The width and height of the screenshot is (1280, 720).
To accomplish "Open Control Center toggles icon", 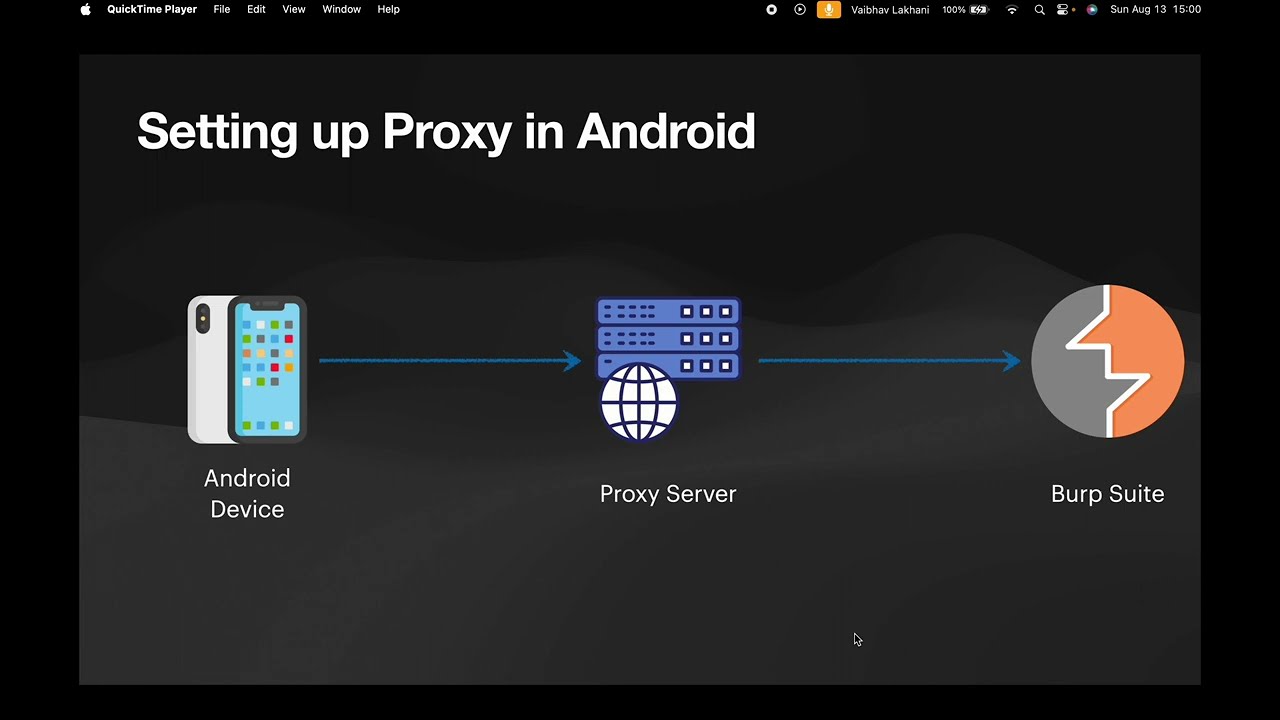I will [x=1064, y=9].
